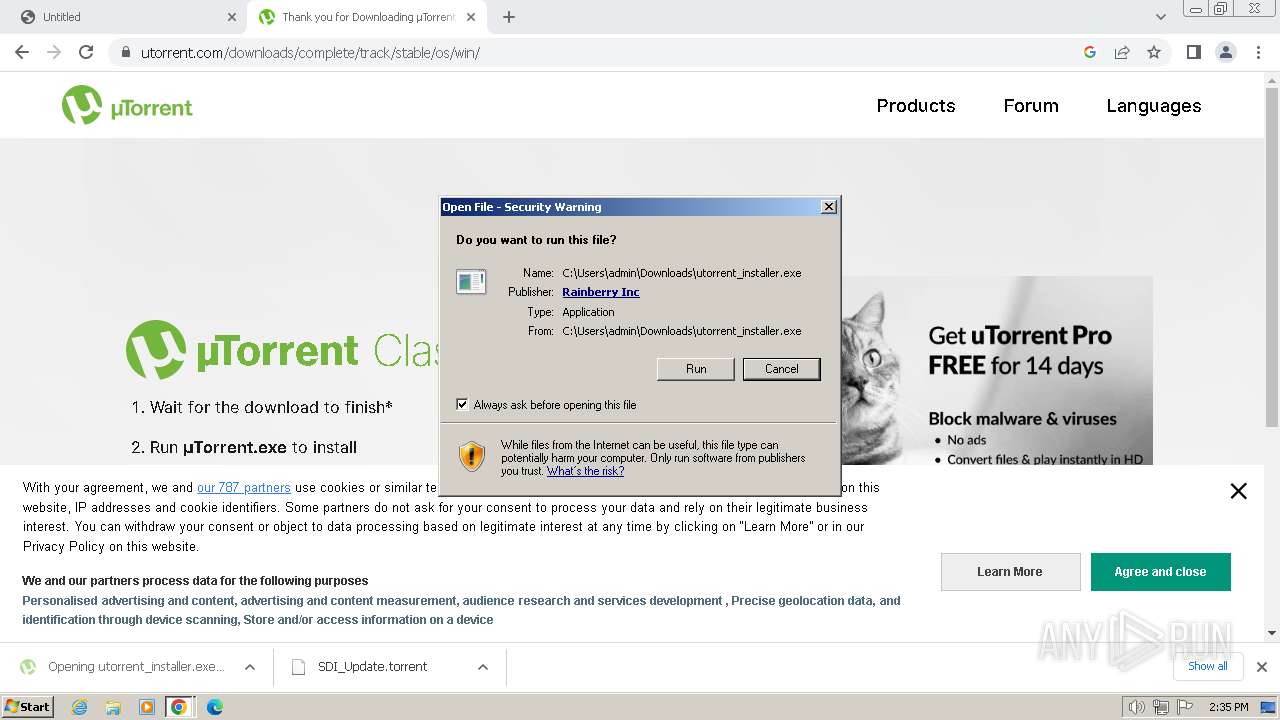Switch to the Untitled tab
The height and width of the screenshot is (720, 1280).
125,17
